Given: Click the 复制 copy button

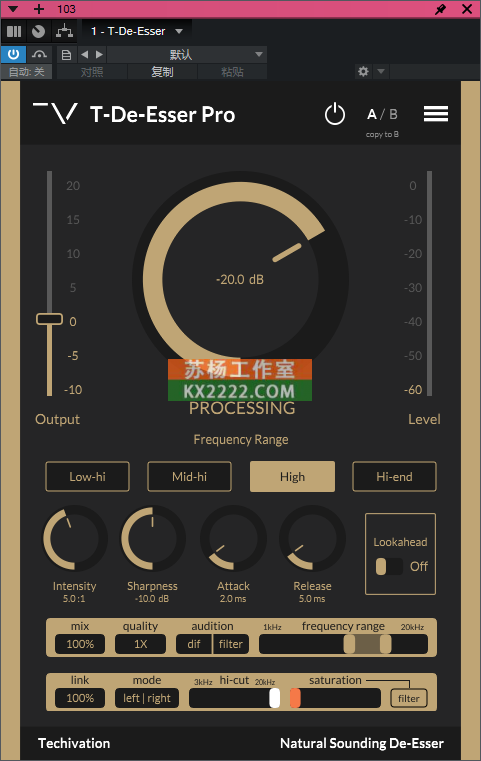Looking at the screenshot, I should click(162, 72).
